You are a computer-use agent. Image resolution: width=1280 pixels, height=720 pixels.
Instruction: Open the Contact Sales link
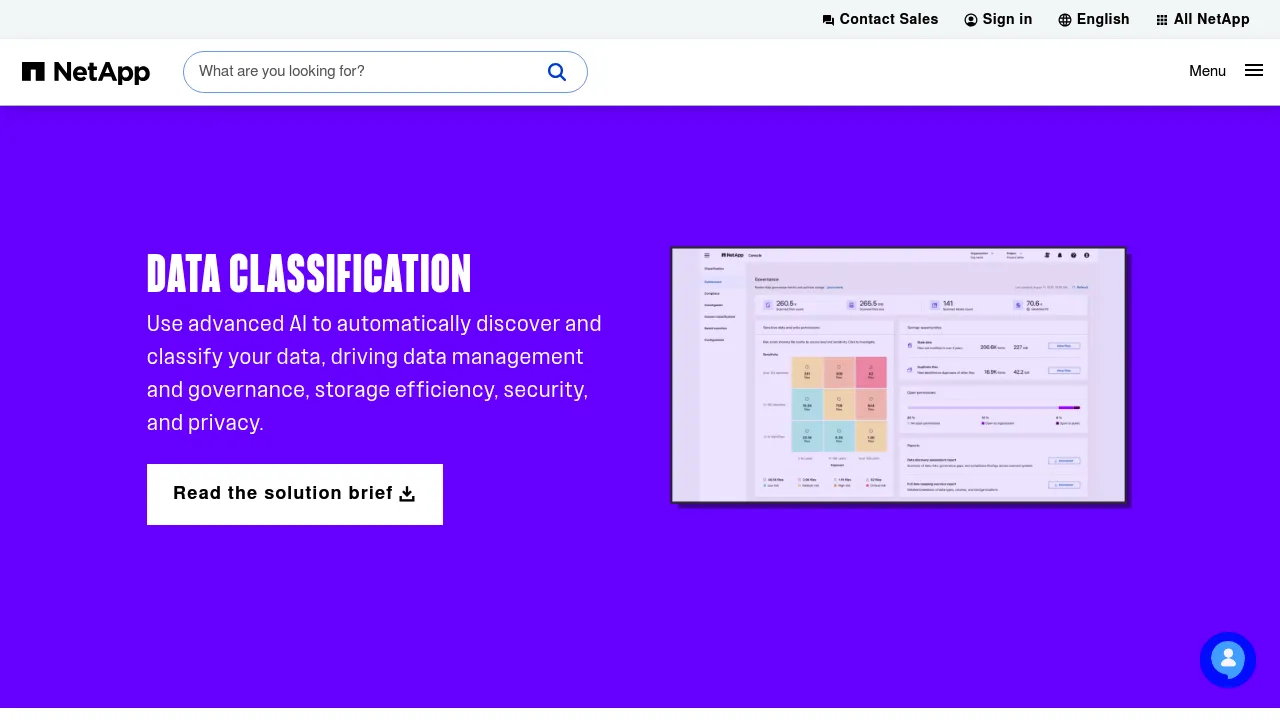coord(880,20)
